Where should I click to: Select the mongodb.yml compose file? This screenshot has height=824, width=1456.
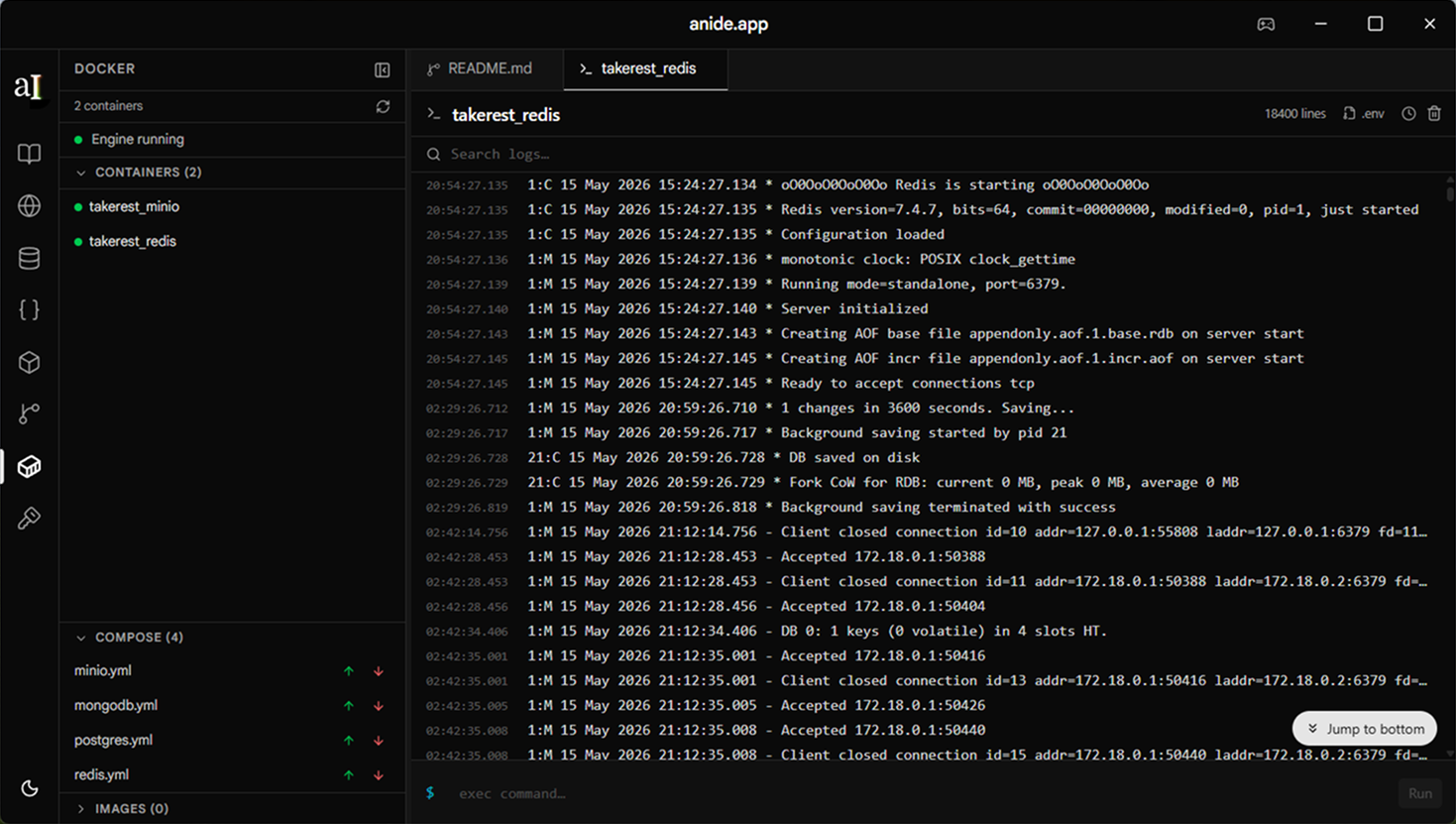pos(116,706)
